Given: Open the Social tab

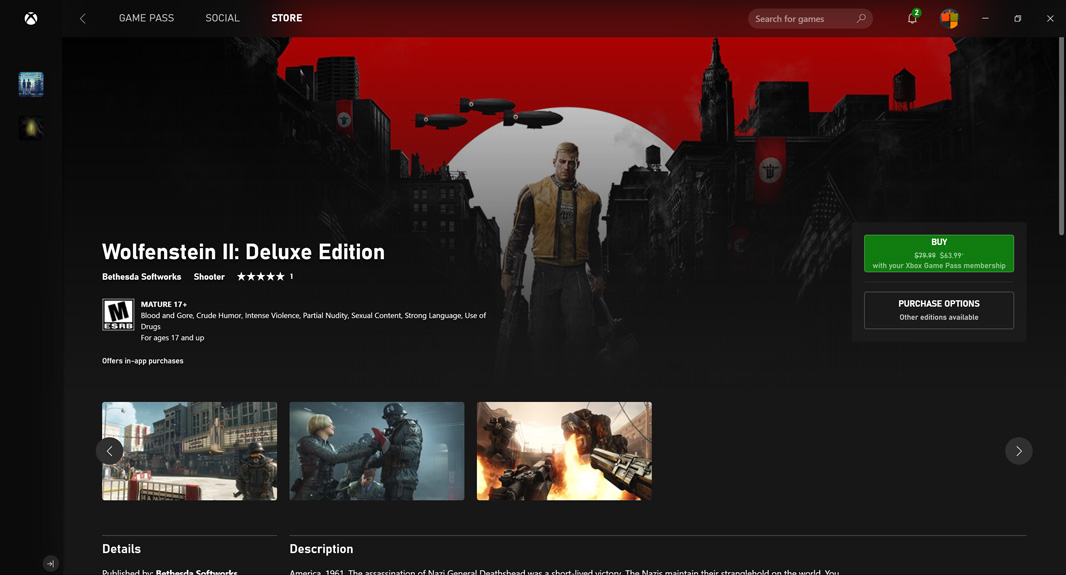Looking at the screenshot, I should click(x=222, y=18).
